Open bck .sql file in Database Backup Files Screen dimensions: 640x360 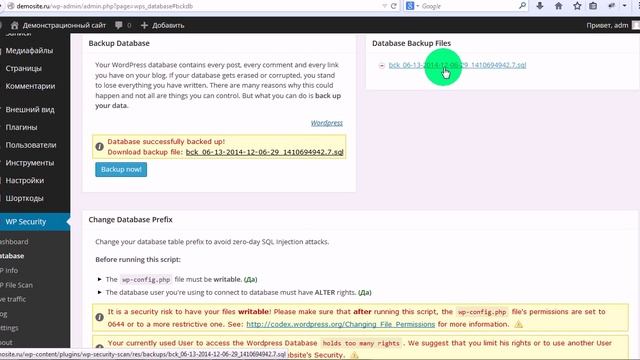pyautogui.click(x=457, y=65)
